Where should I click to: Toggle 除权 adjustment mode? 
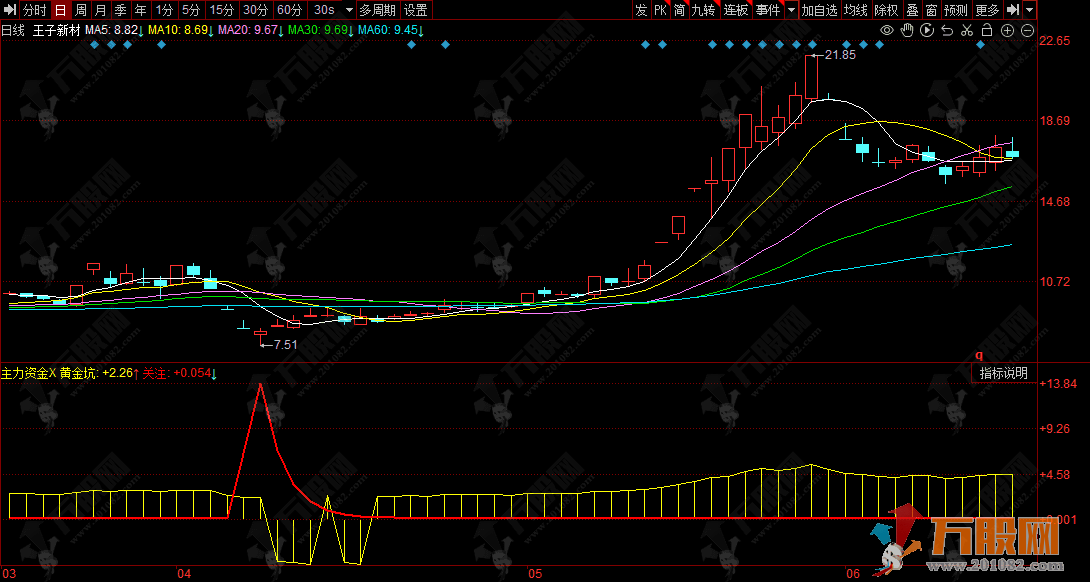click(x=885, y=10)
